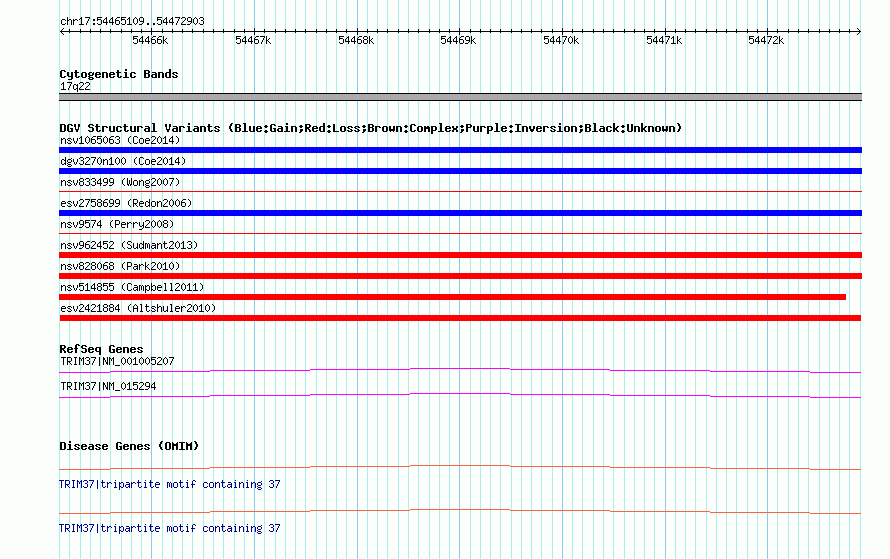The height and width of the screenshot is (559, 890).
Task: Open the first TRIM37 tripartite motif containing 37 link
Action: click(x=170, y=484)
